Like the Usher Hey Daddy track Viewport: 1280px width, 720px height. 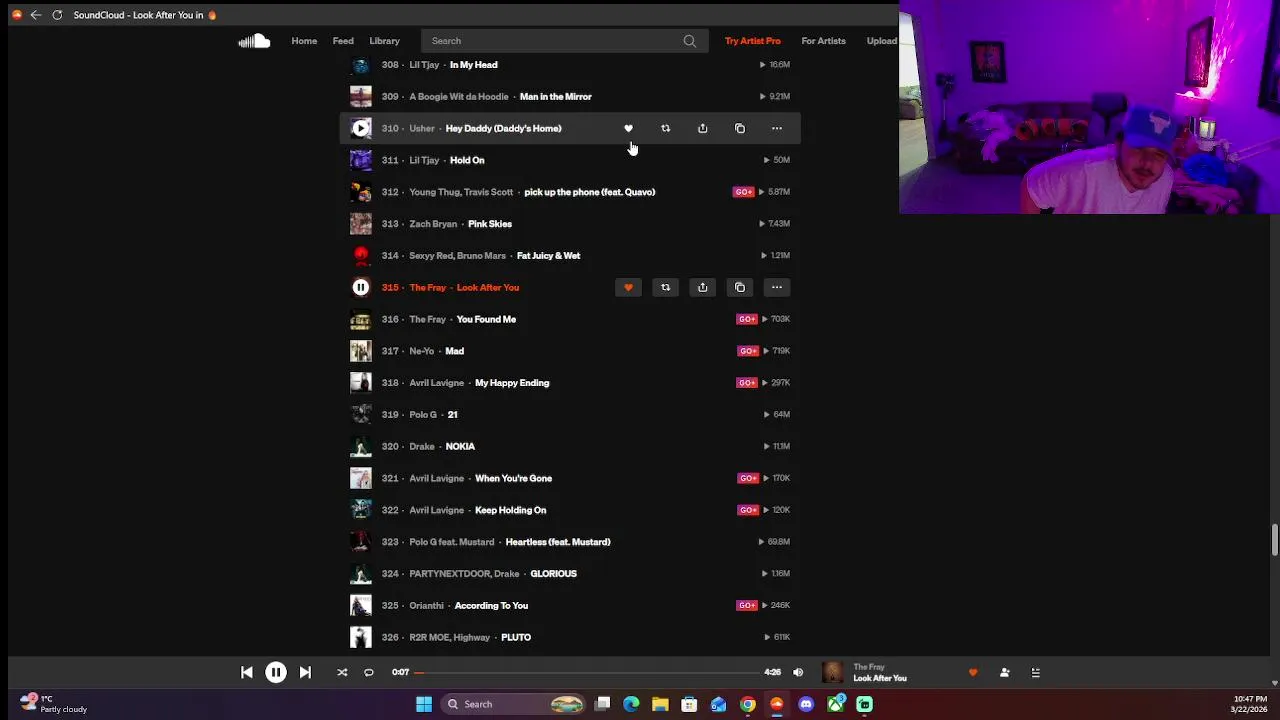pos(628,128)
